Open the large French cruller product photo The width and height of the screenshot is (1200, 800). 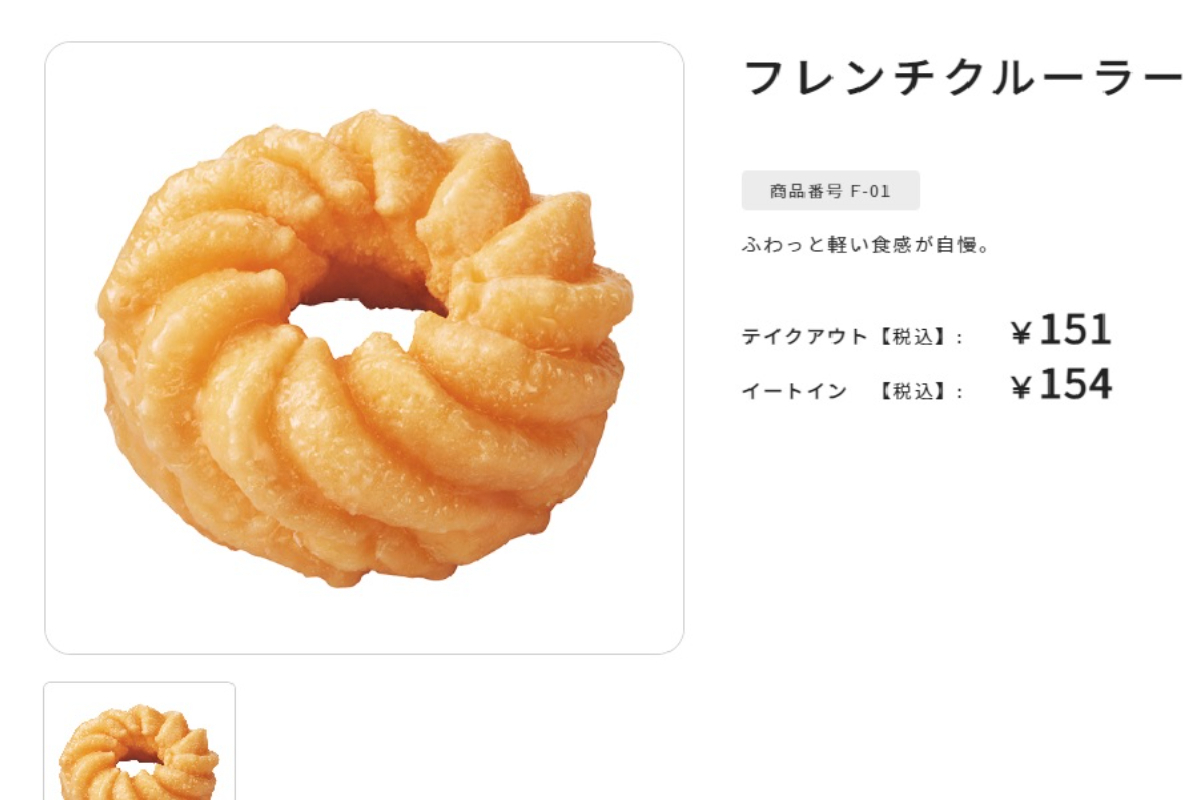pyautogui.click(x=364, y=348)
